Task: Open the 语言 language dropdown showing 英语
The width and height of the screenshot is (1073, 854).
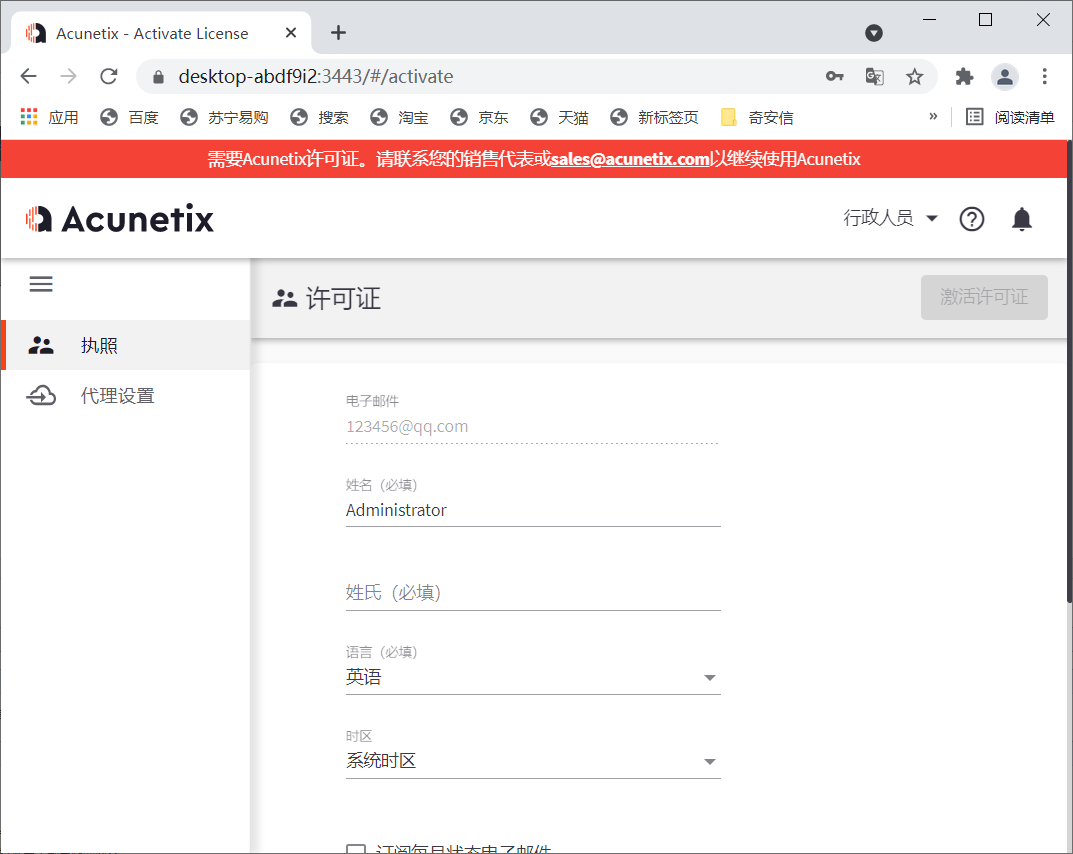Action: 533,677
